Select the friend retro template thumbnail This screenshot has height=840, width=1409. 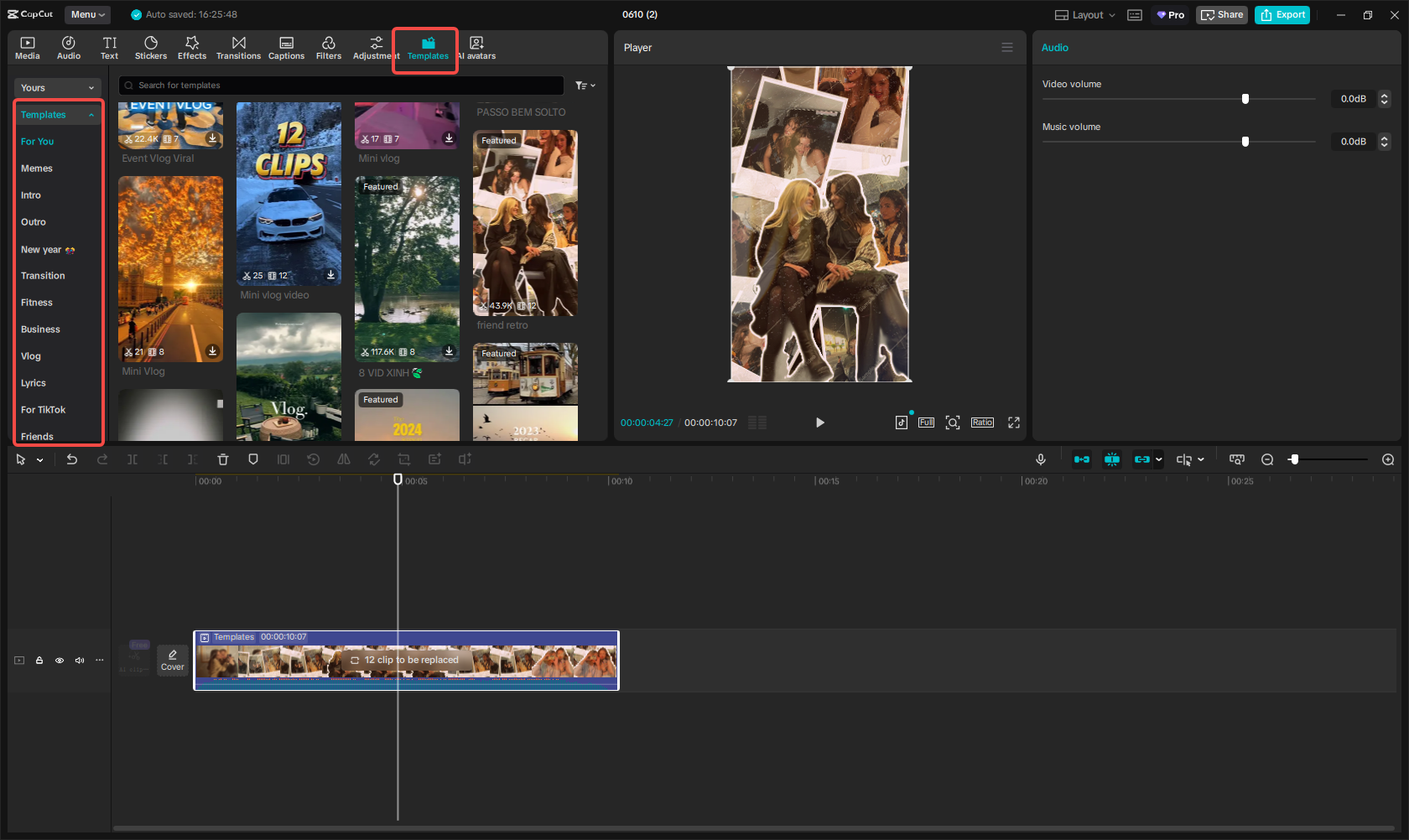[x=524, y=224]
